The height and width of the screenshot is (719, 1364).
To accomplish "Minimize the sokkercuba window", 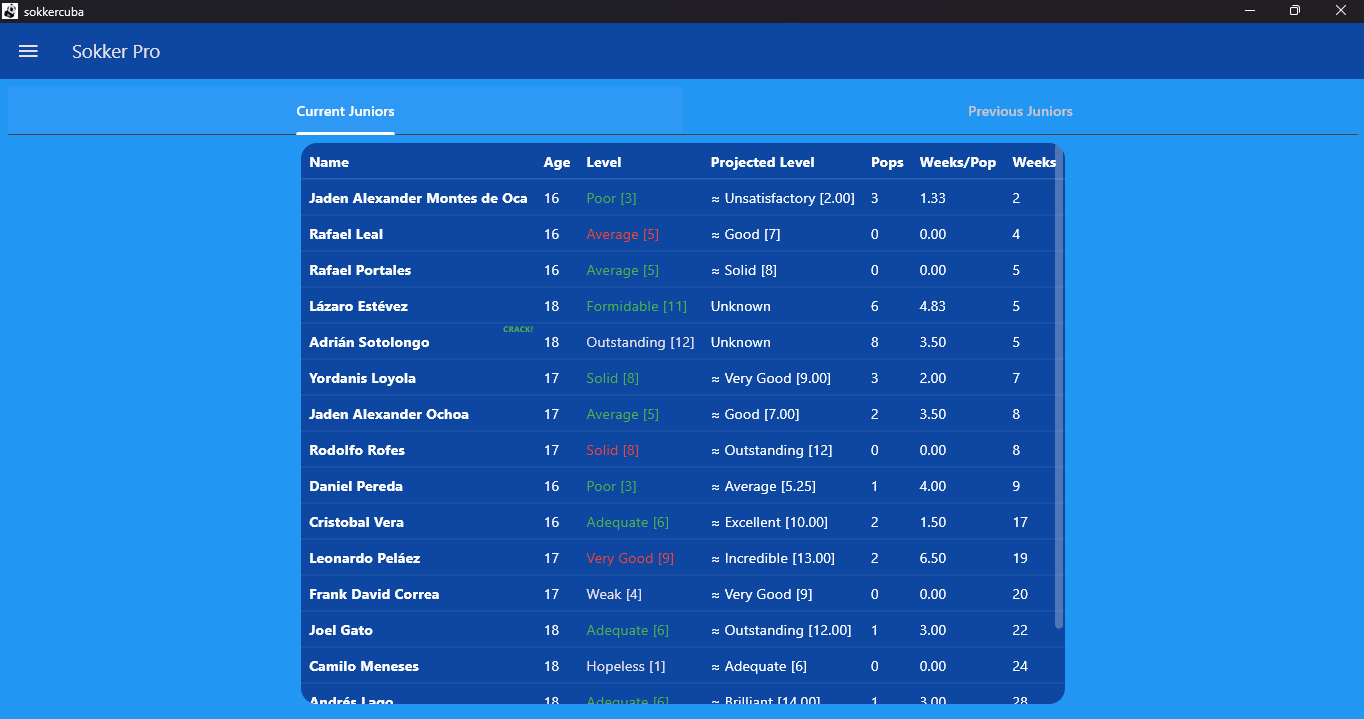I will [x=1250, y=10].
